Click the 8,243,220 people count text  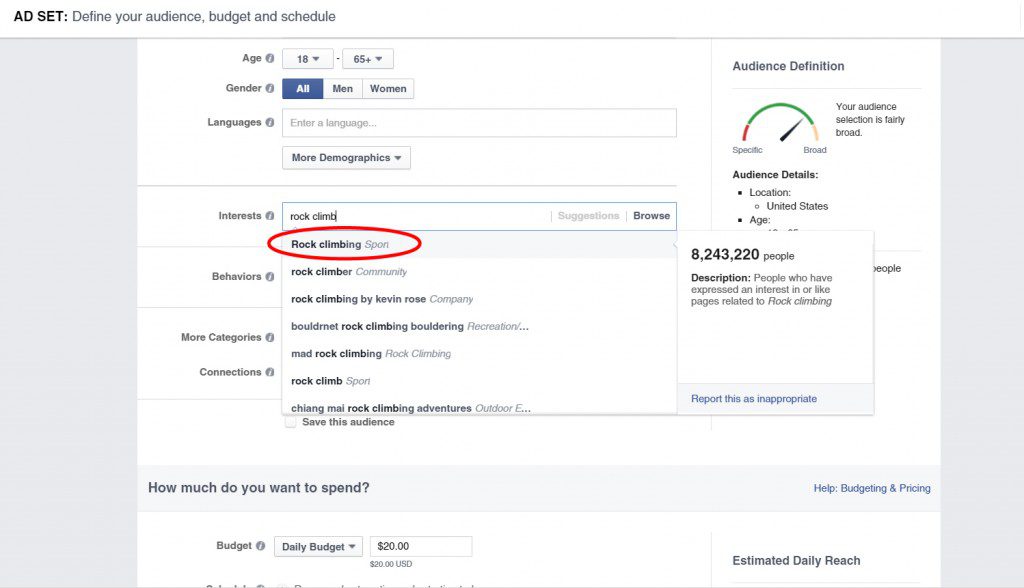coord(743,255)
